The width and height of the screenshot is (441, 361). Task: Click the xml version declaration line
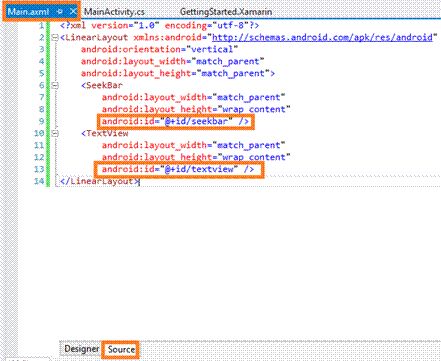click(159, 25)
